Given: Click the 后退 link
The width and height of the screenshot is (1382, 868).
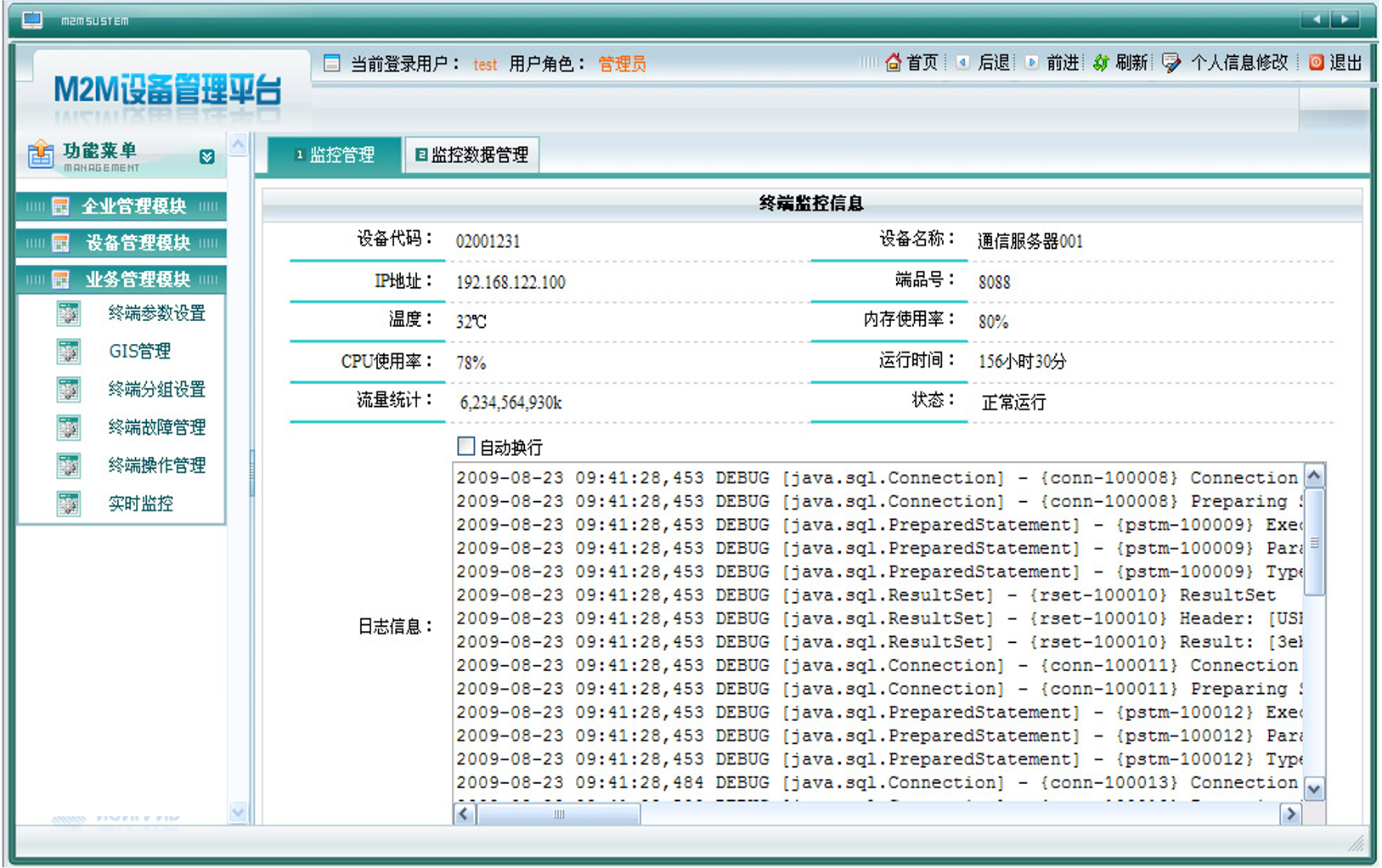Looking at the screenshot, I should 994,63.
